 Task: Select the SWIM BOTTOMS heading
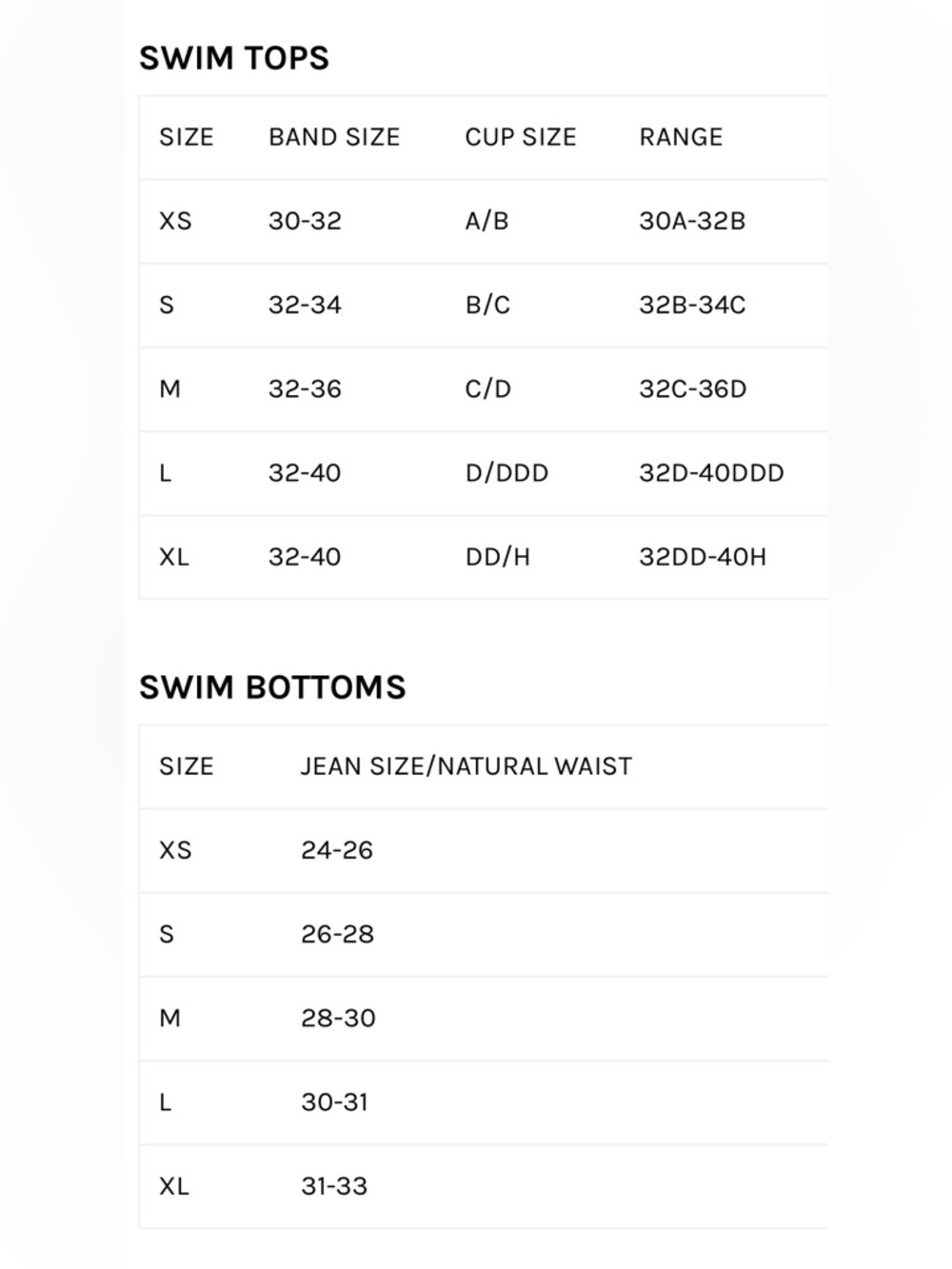[x=272, y=687]
